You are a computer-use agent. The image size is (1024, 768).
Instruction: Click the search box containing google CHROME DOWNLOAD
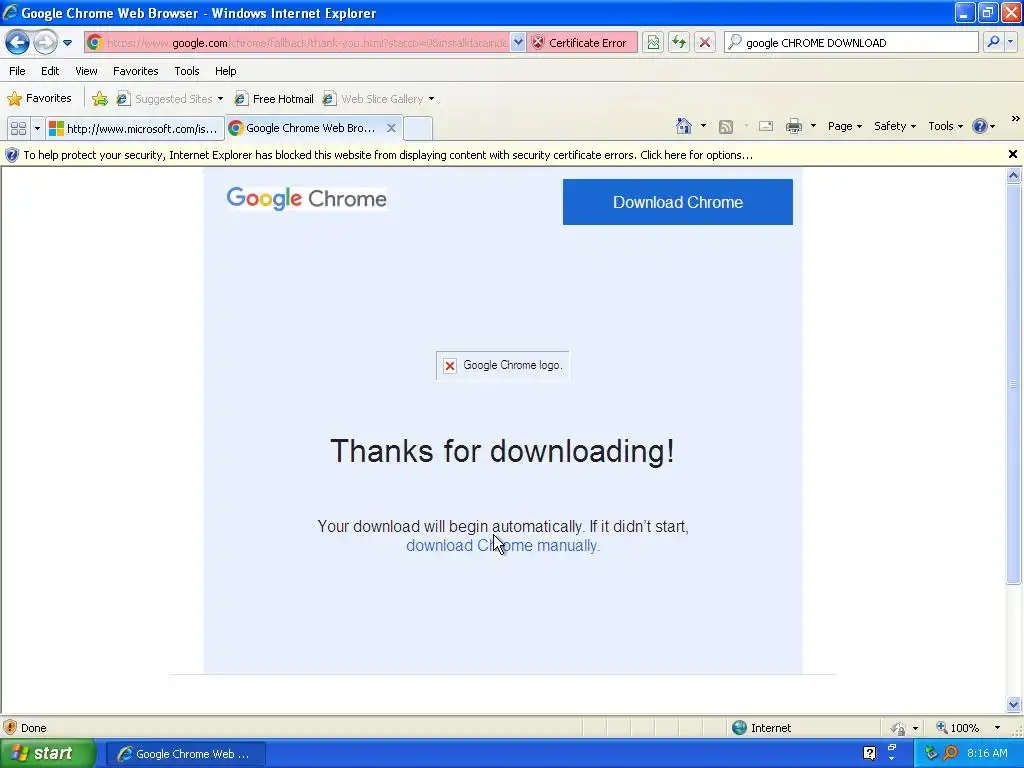(x=852, y=43)
